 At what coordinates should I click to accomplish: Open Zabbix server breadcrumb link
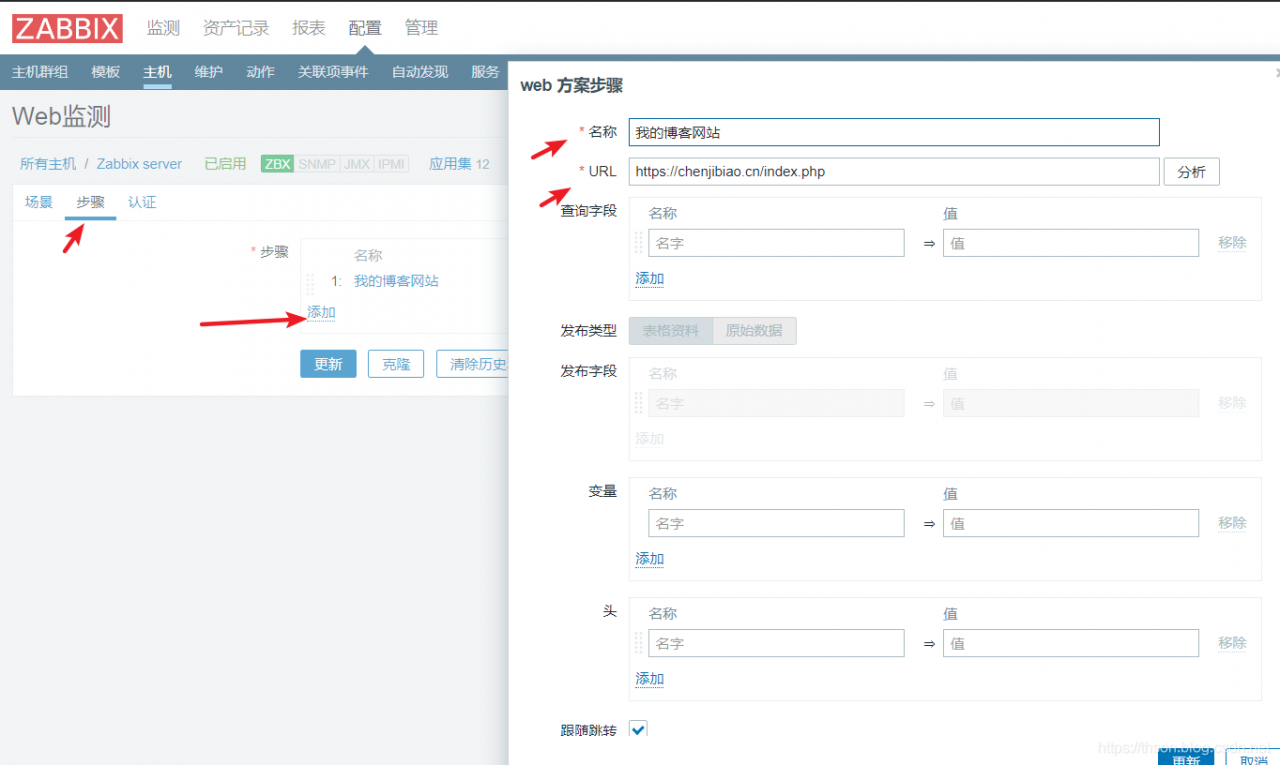point(139,164)
